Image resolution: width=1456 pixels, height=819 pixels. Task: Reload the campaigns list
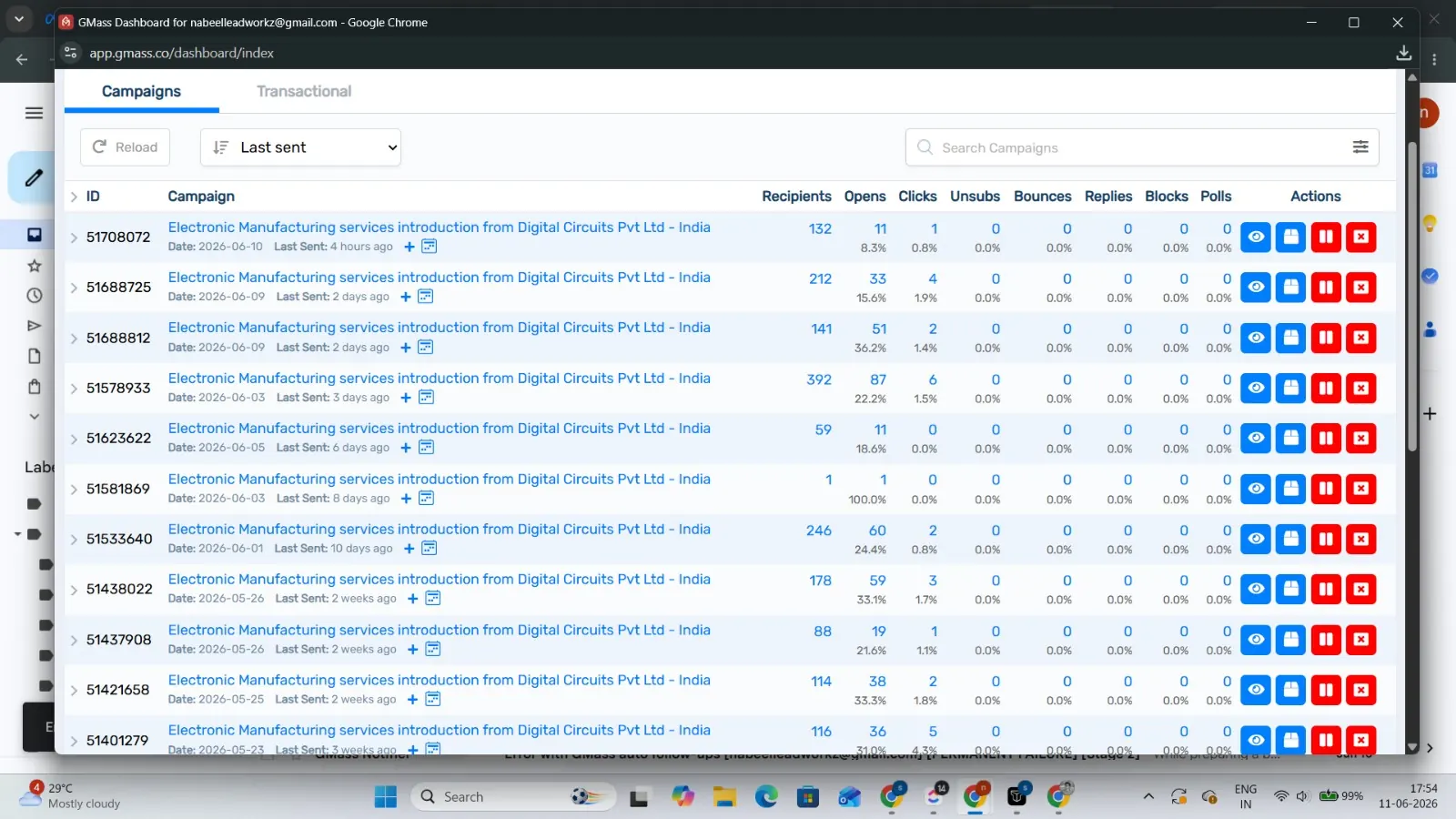point(125,147)
